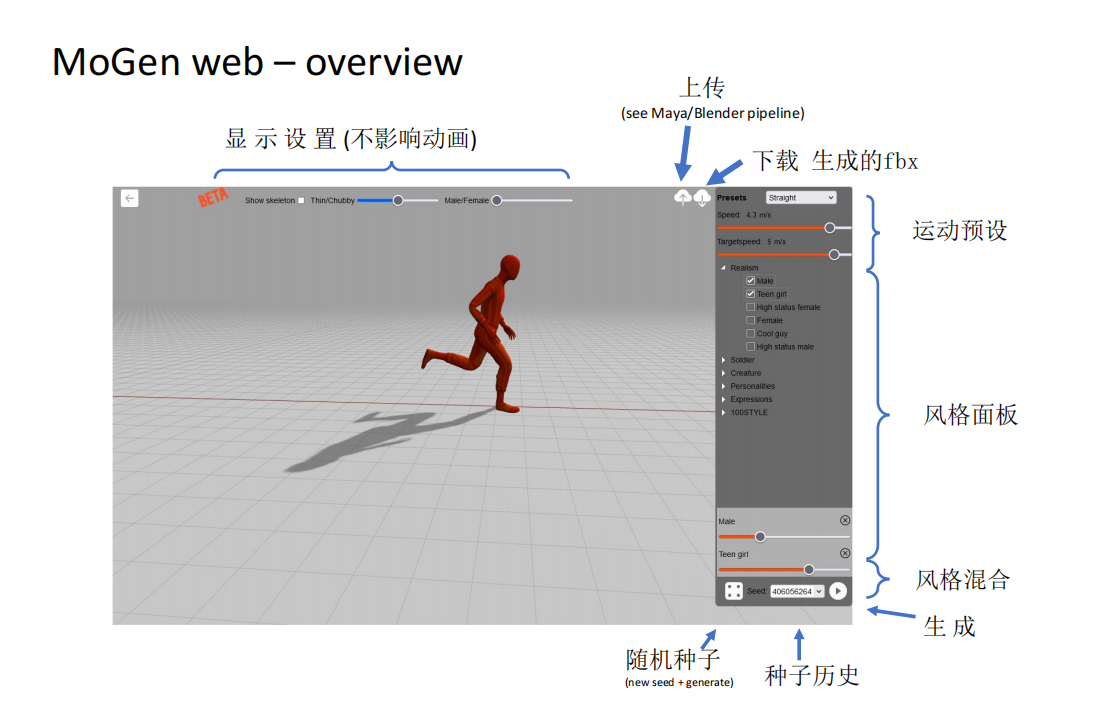The height and width of the screenshot is (701, 1109).
Task: Click the "Presets" label
Action: click(731, 198)
